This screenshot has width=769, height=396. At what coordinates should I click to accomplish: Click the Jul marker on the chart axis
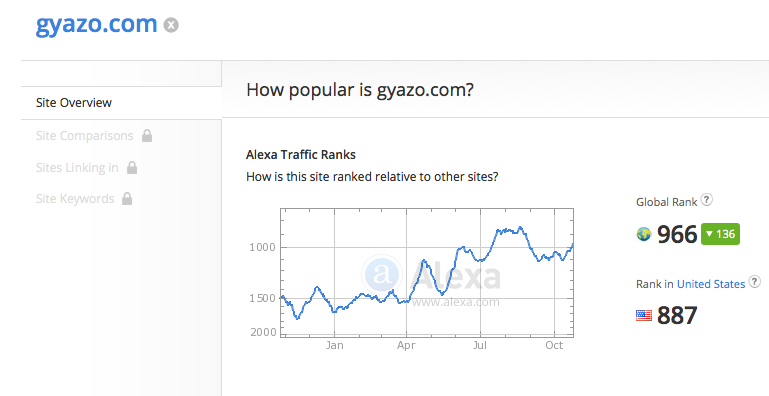(480, 345)
